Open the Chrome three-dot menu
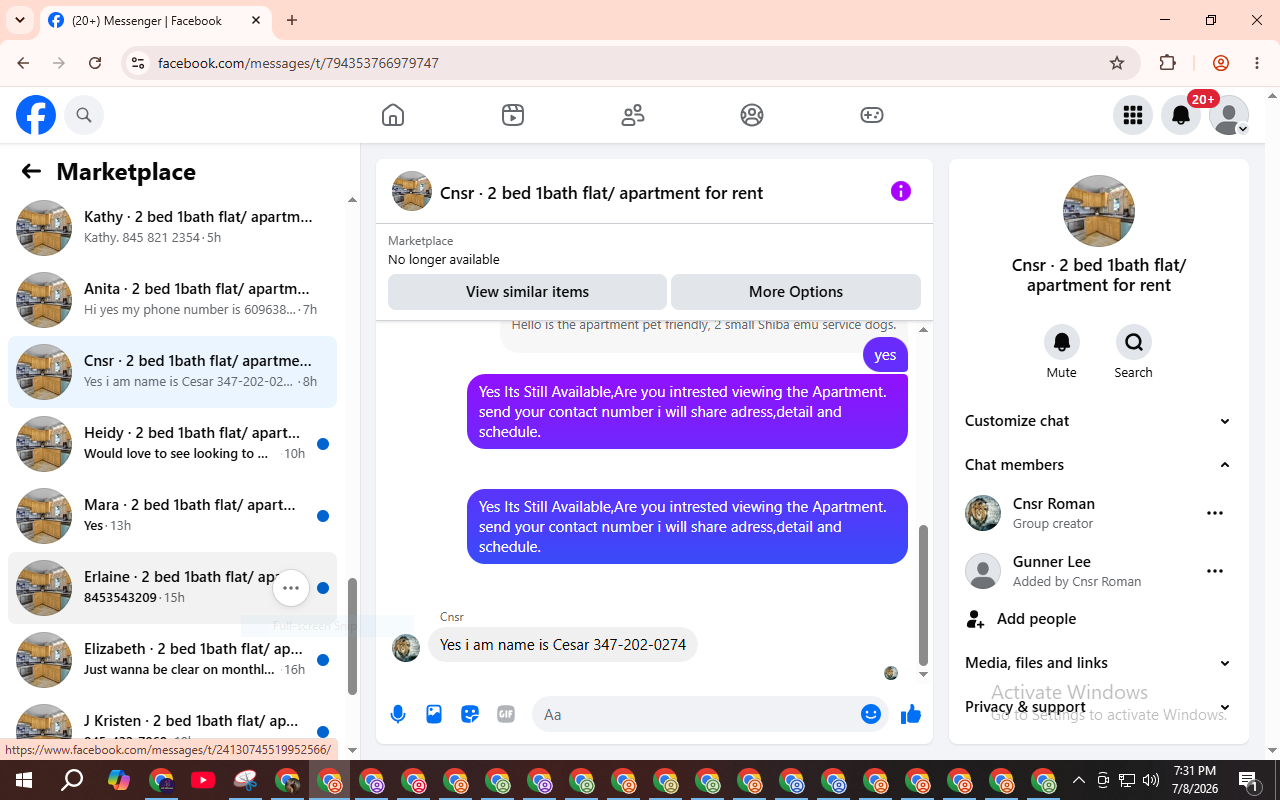The height and width of the screenshot is (800, 1280). coord(1257,63)
